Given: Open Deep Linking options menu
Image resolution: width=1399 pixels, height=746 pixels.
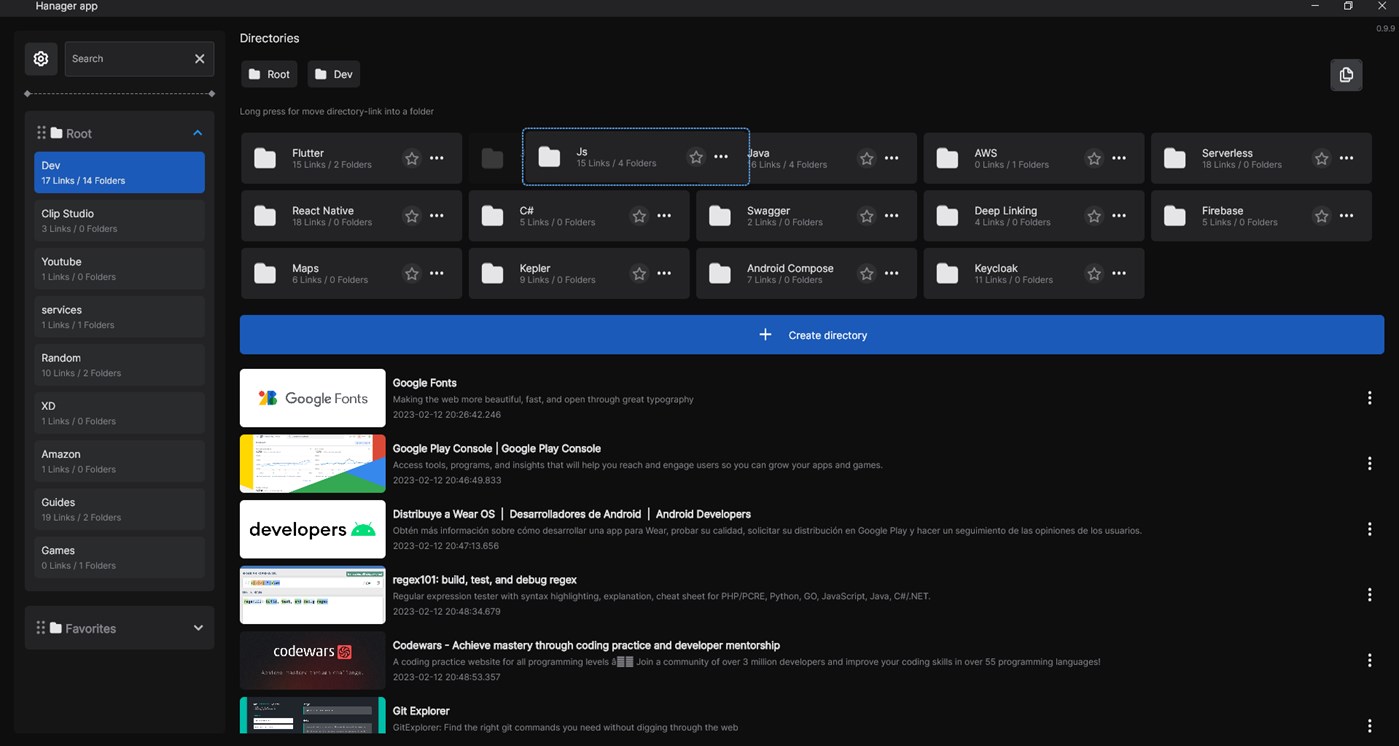Looking at the screenshot, I should click(1119, 216).
